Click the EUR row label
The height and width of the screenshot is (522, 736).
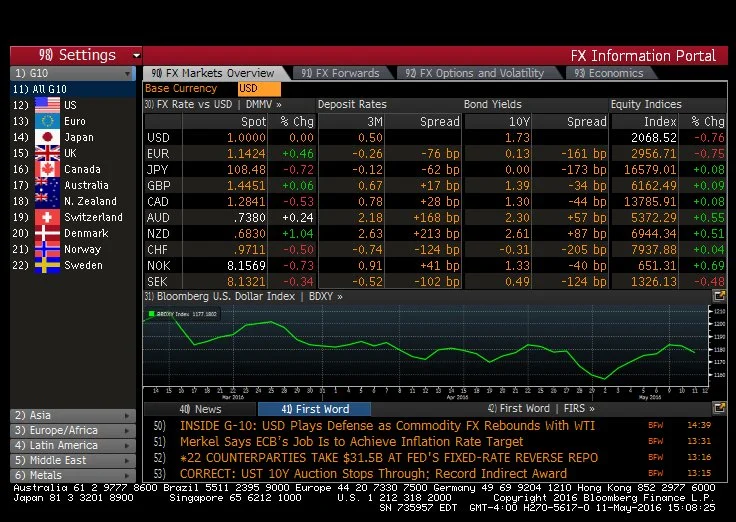coord(158,154)
